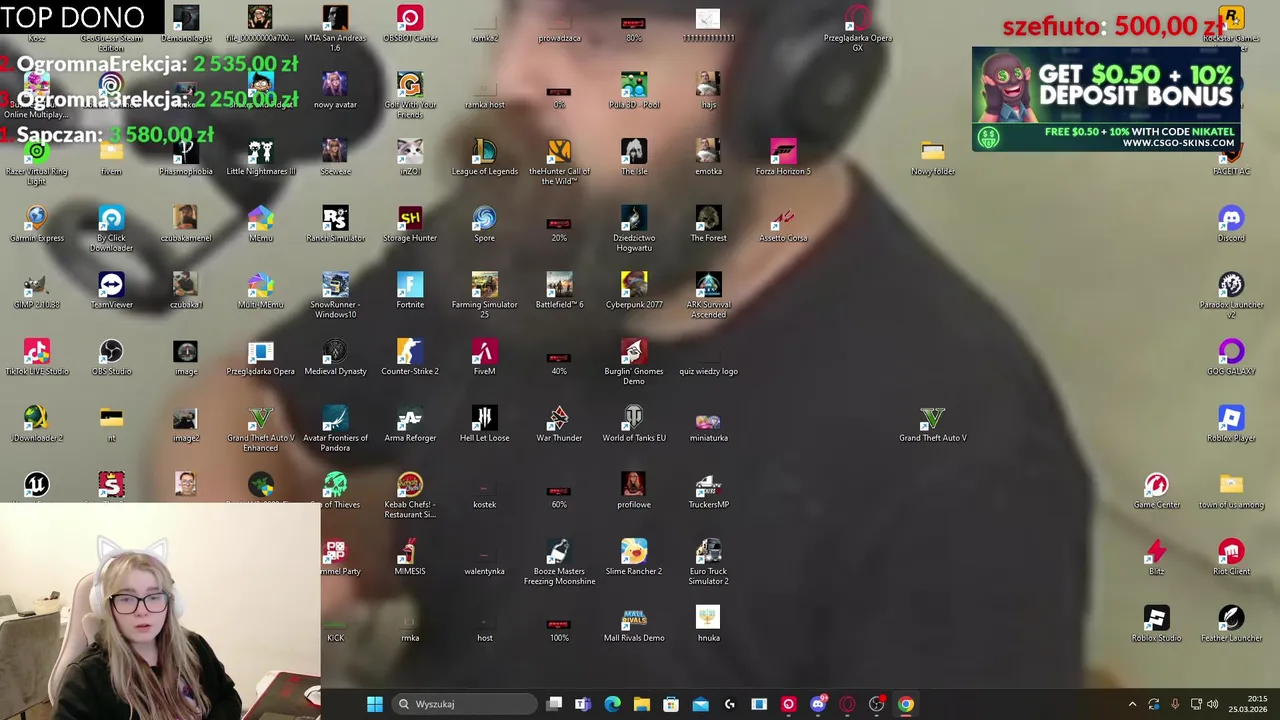1280x720 pixels.
Task: Open Mall Rivals Demo icon
Action: pos(634,624)
